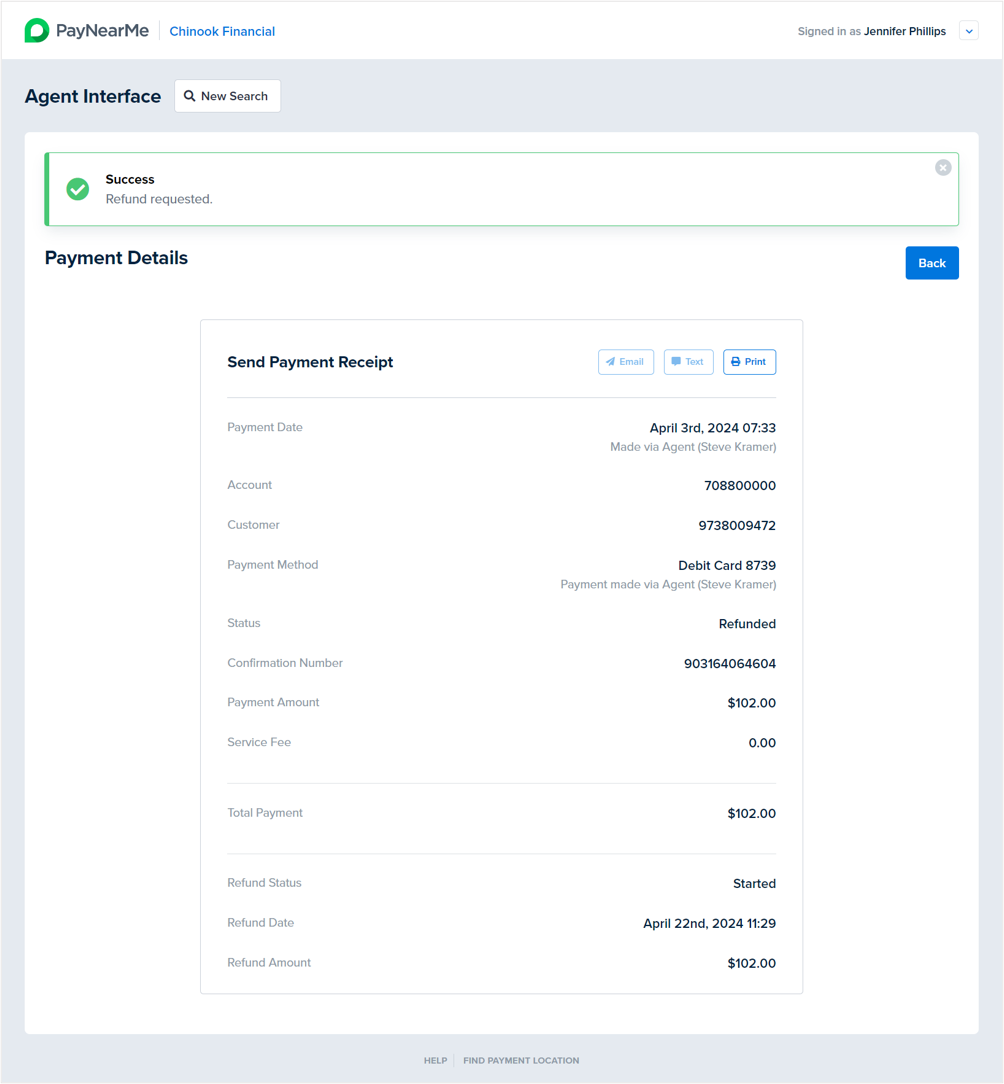The height and width of the screenshot is (1084, 1004).
Task: Select the confirmation number 903164064604
Action: click(729, 664)
